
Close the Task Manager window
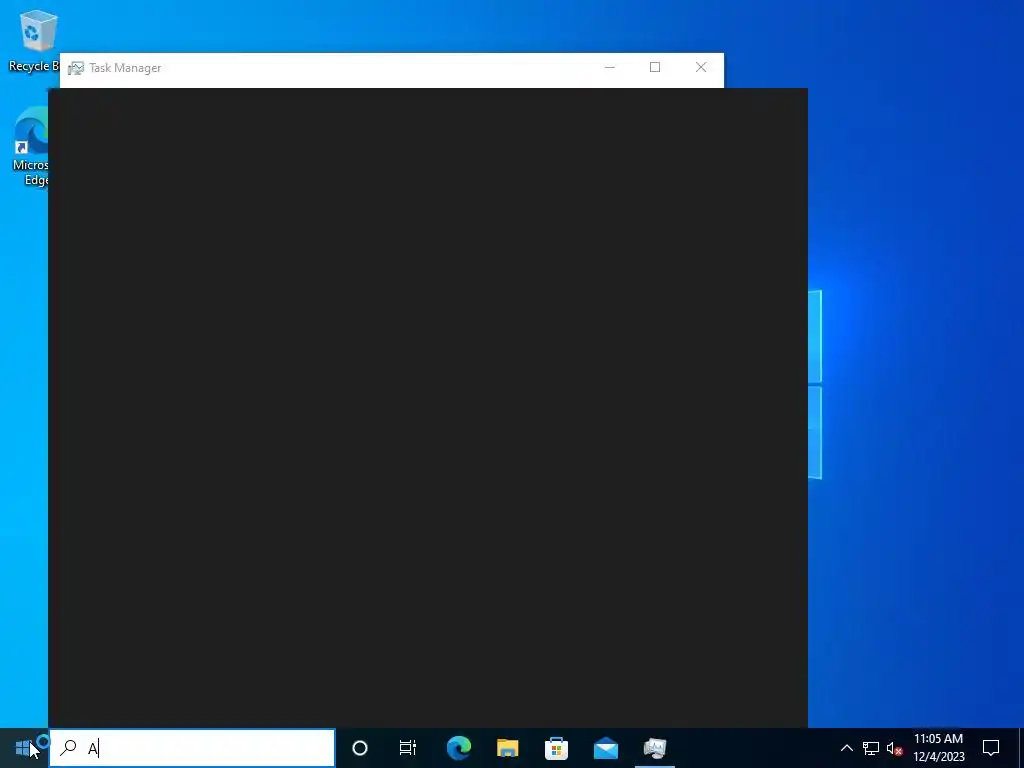(701, 67)
